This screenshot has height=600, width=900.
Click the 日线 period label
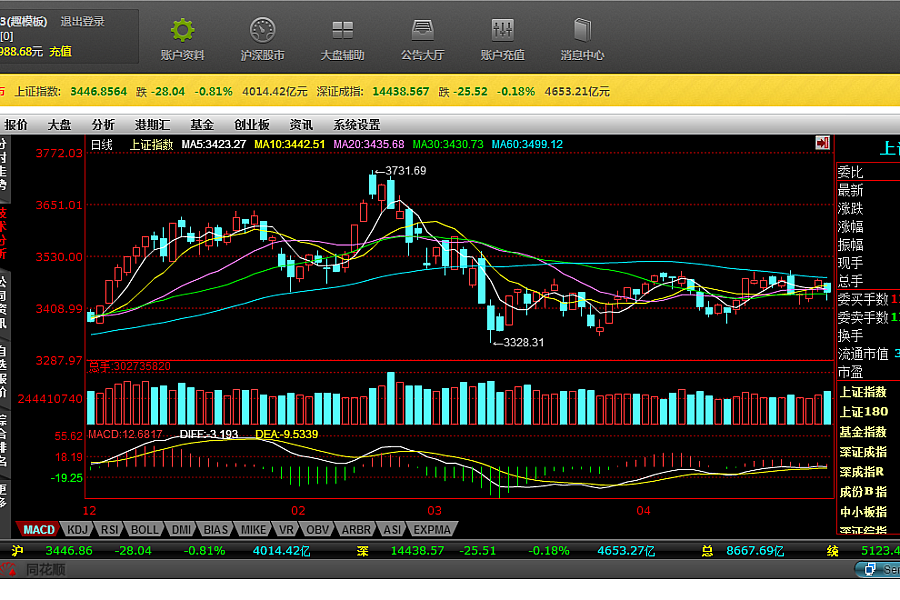[x=102, y=144]
